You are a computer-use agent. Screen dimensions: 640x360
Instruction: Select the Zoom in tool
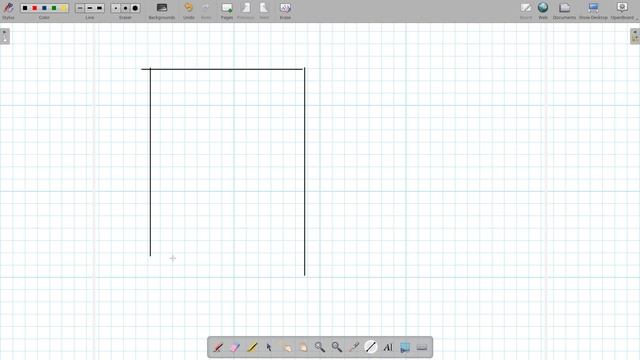point(320,347)
